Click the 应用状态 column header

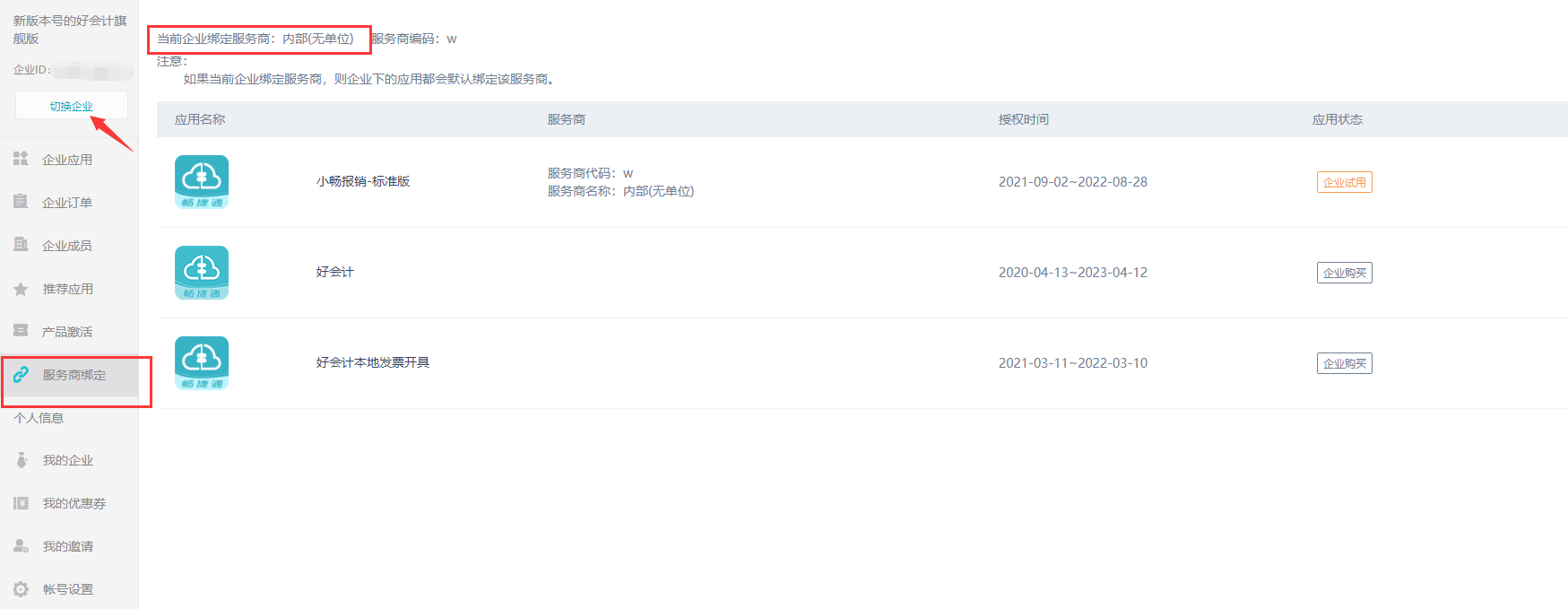coord(1338,119)
